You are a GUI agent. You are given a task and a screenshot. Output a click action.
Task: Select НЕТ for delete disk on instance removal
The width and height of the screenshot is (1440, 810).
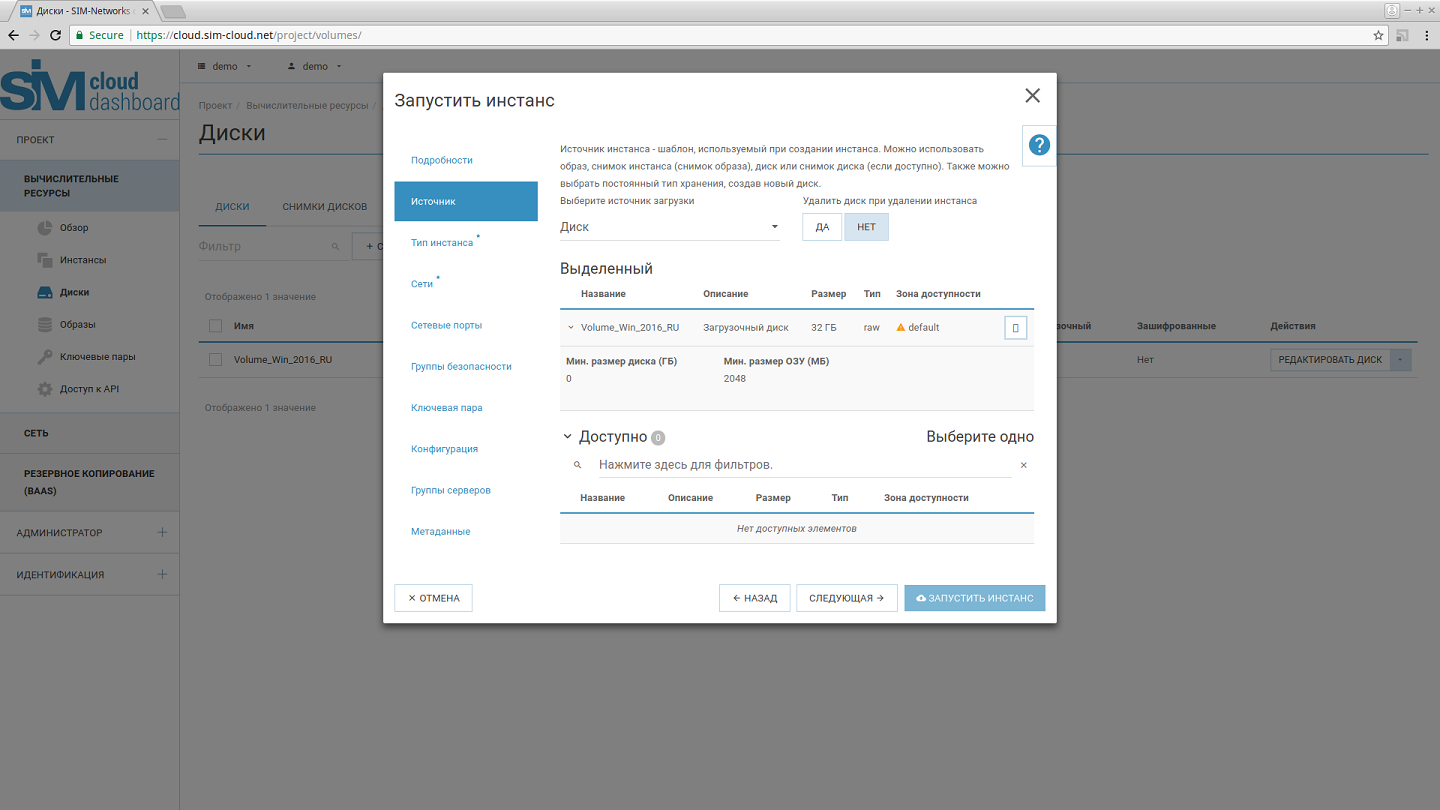[x=866, y=227]
